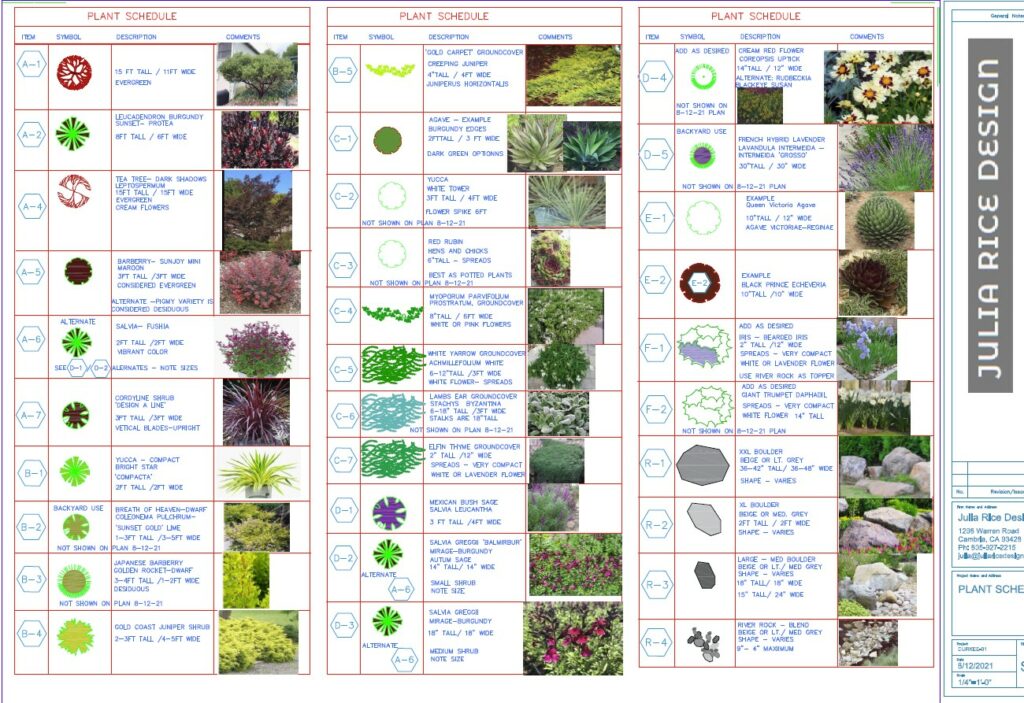Click the 8/12/2021 date in title block
The width and height of the screenshot is (1024, 703).
point(976,665)
